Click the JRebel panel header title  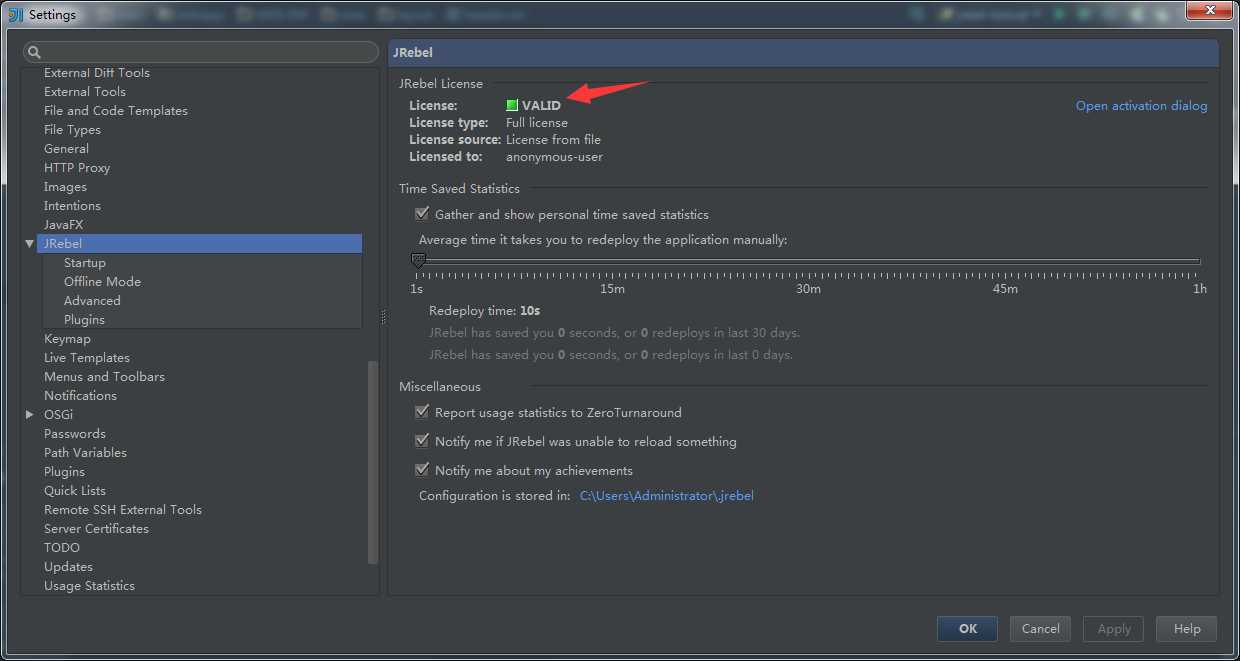[413, 52]
